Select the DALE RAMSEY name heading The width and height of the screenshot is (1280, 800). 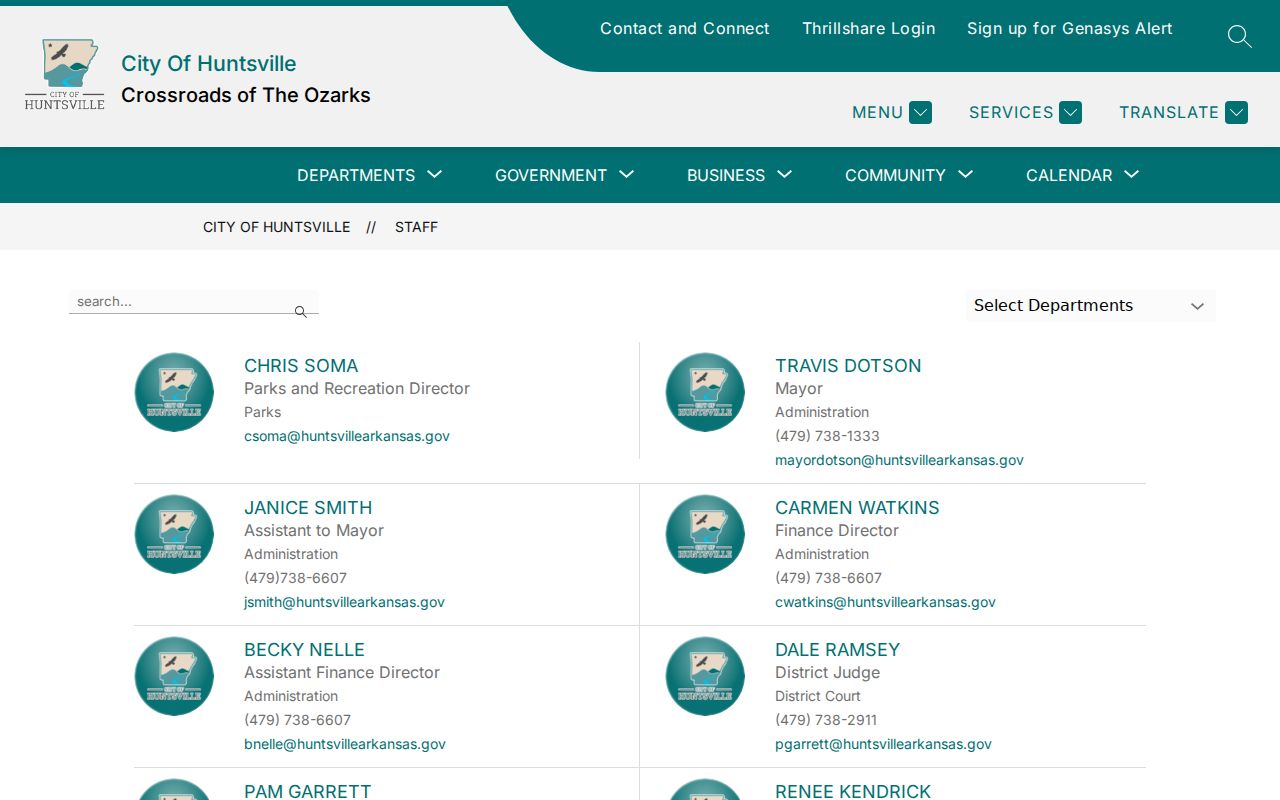tap(837, 650)
